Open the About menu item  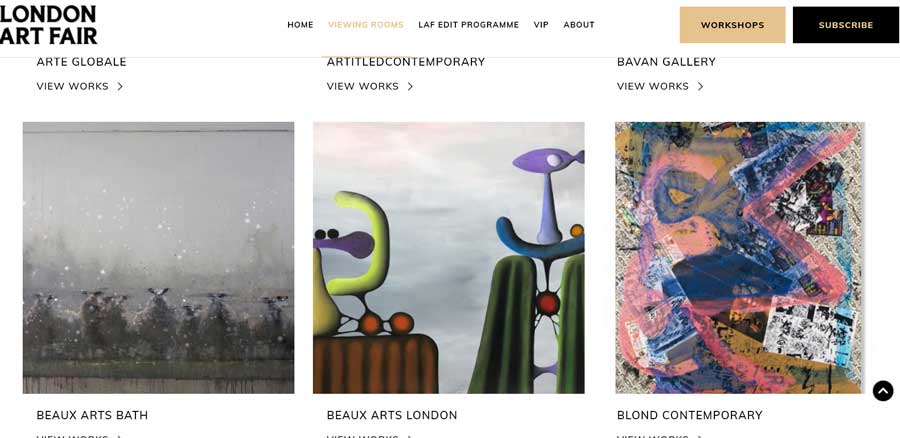[579, 25]
